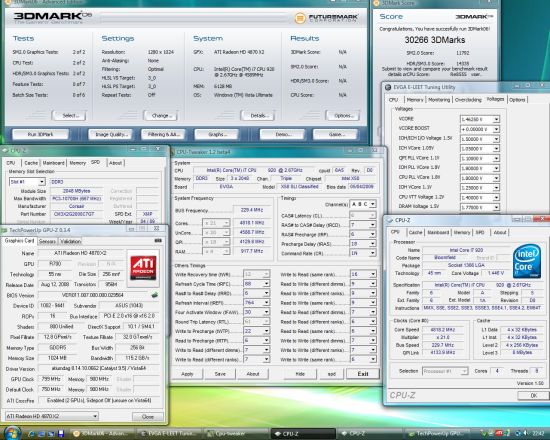Image resolution: width=550 pixels, height=440 pixels.
Task: Open the DRAM Voltage dropdown in E-LEET
Action: pos(496,207)
